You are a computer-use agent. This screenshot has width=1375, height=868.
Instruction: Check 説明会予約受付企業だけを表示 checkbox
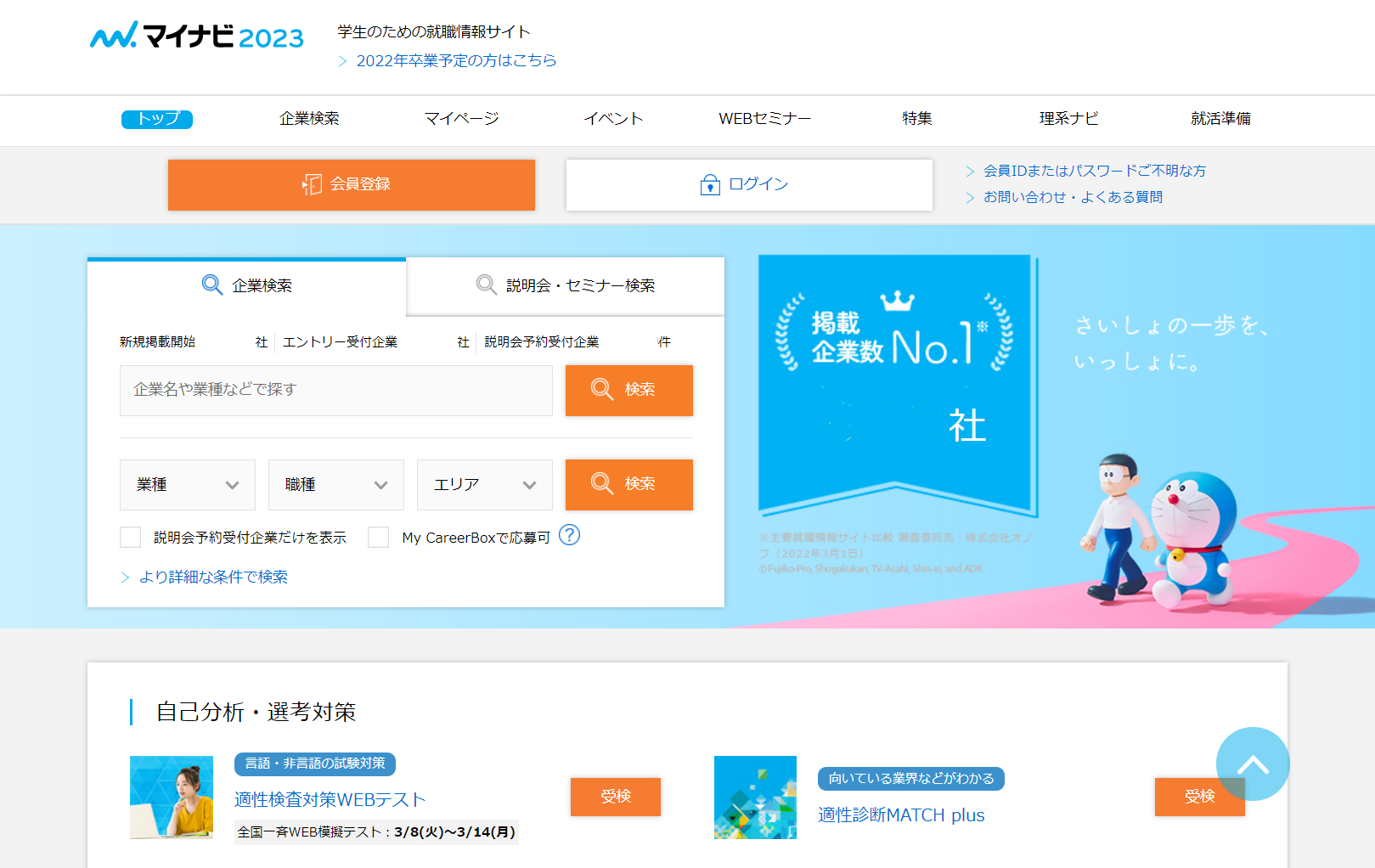(x=131, y=537)
